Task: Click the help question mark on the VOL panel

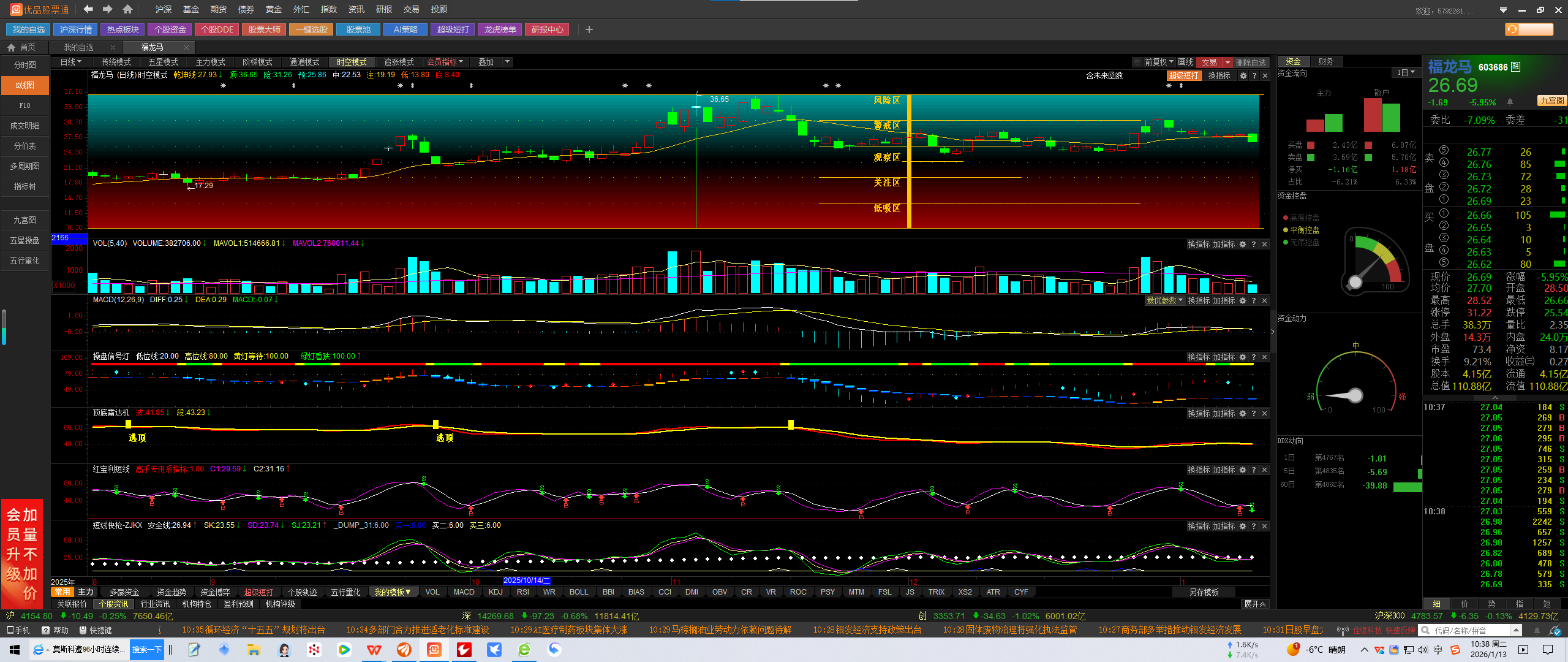Action: 1254,244
